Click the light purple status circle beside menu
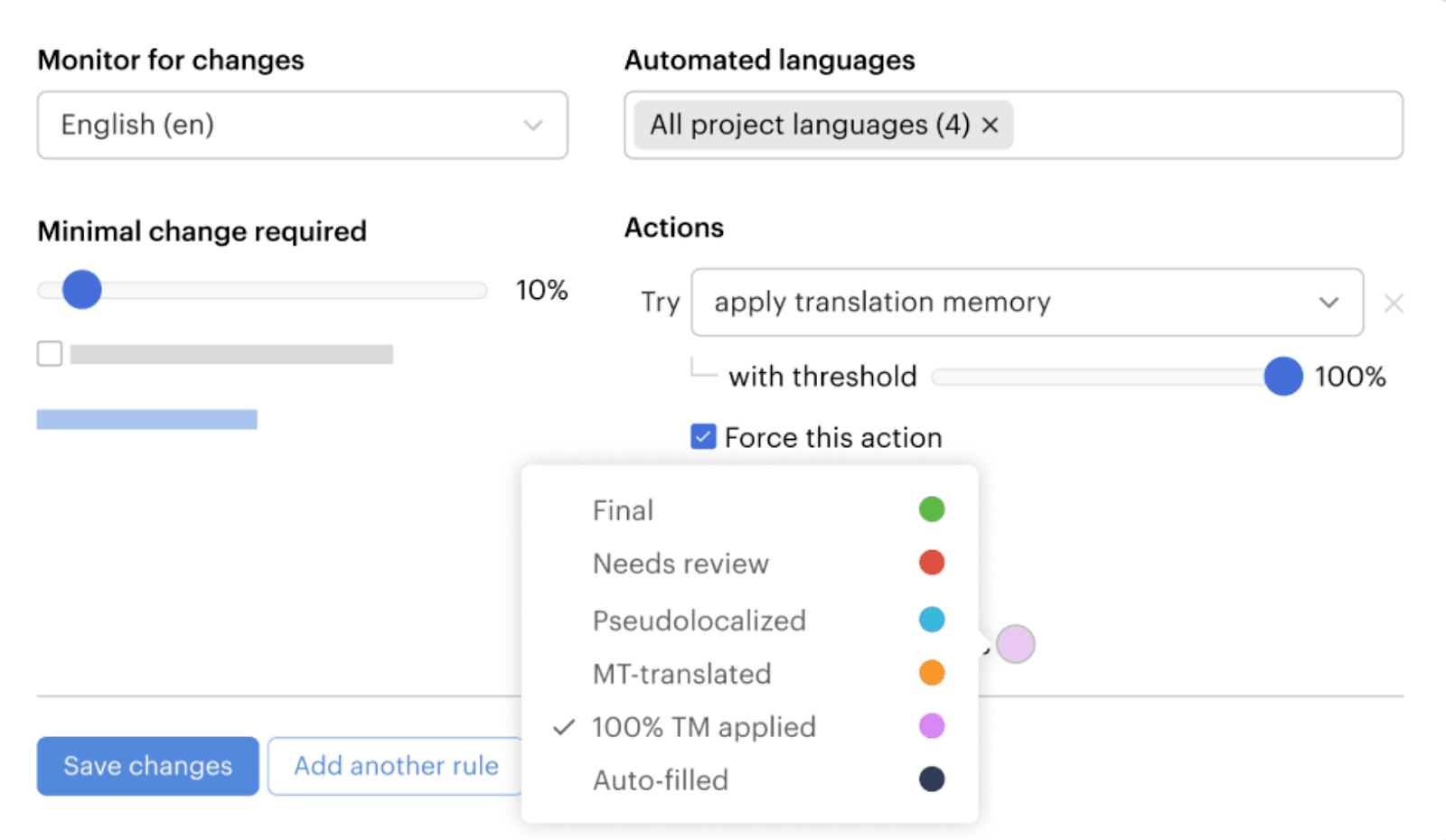The image size is (1446, 840). pyautogui.click(x=1015, y=644)
